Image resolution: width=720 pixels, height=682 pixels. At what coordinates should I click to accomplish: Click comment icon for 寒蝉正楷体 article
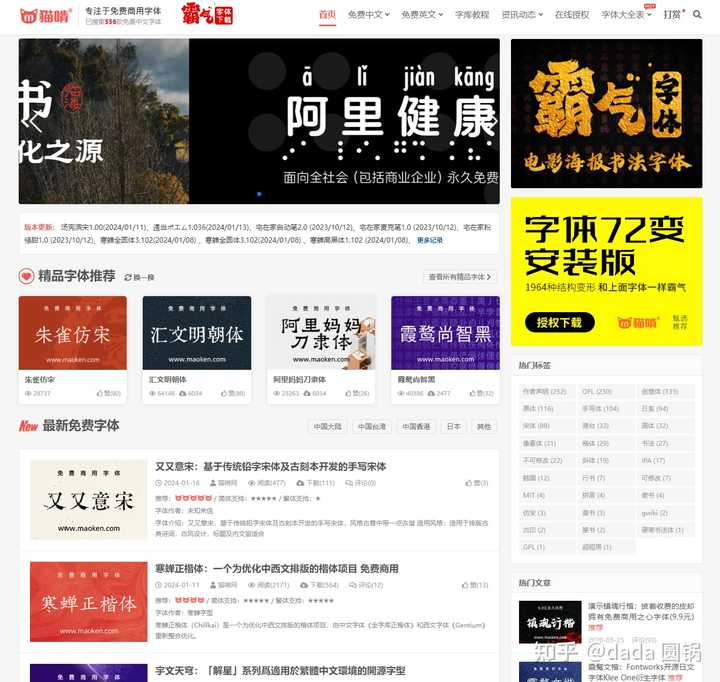click(353, 585)
